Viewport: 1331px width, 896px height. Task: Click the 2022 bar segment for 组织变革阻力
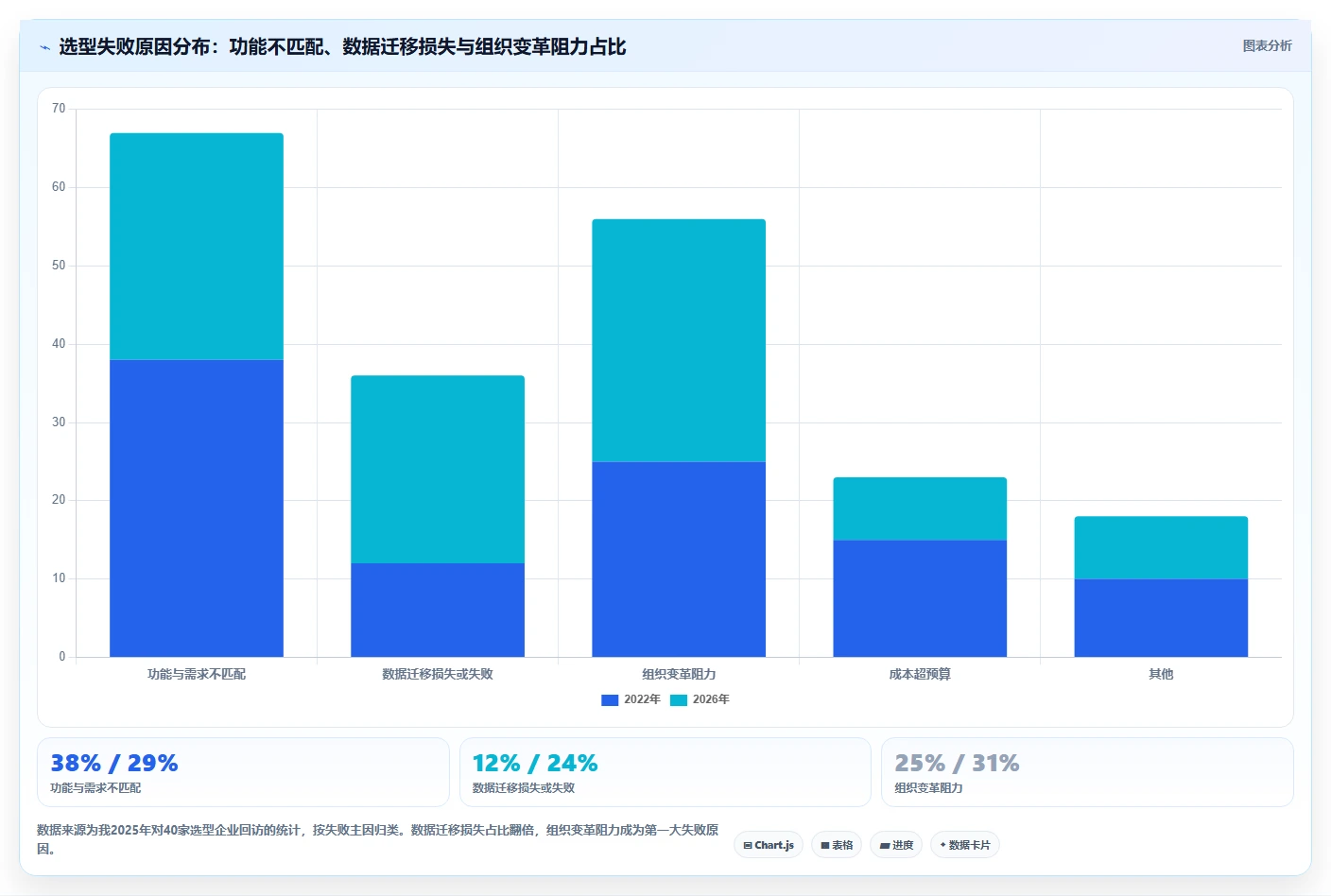[x=679, y=560]
